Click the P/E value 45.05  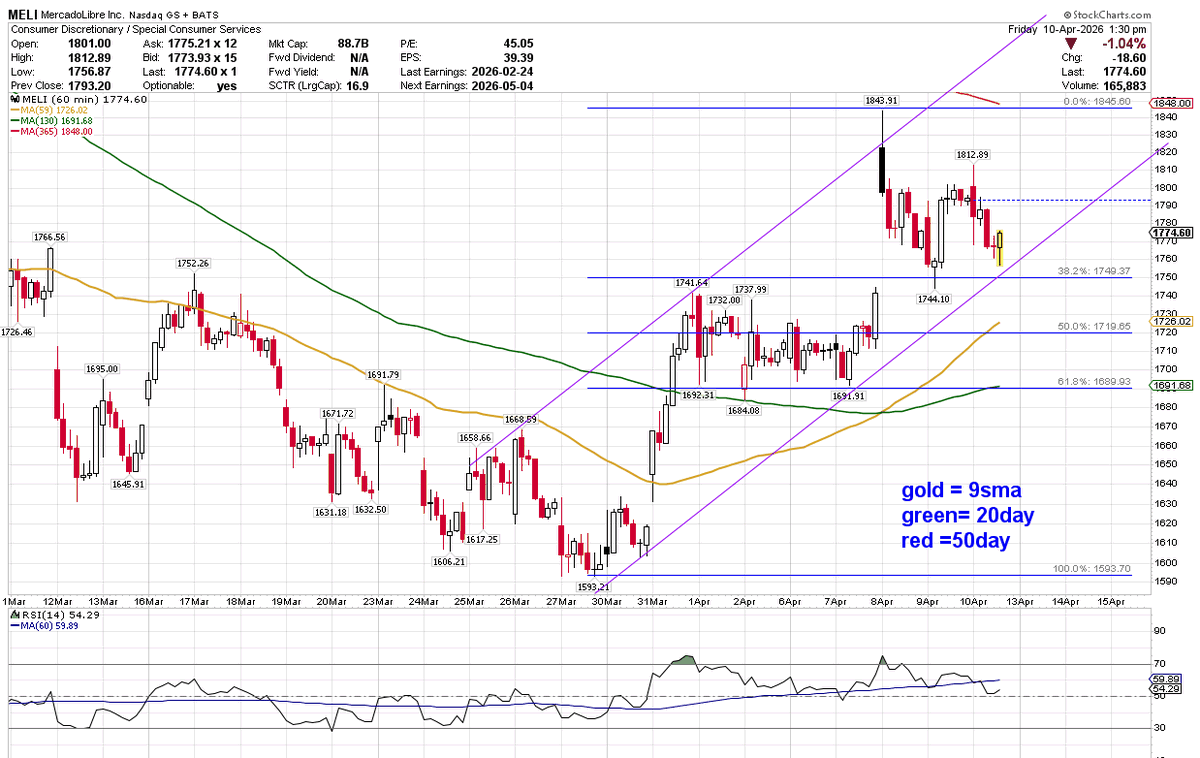[518, 44]
